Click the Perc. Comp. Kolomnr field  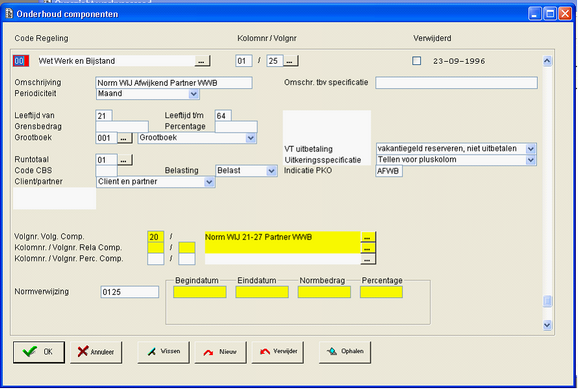point(156,259)
